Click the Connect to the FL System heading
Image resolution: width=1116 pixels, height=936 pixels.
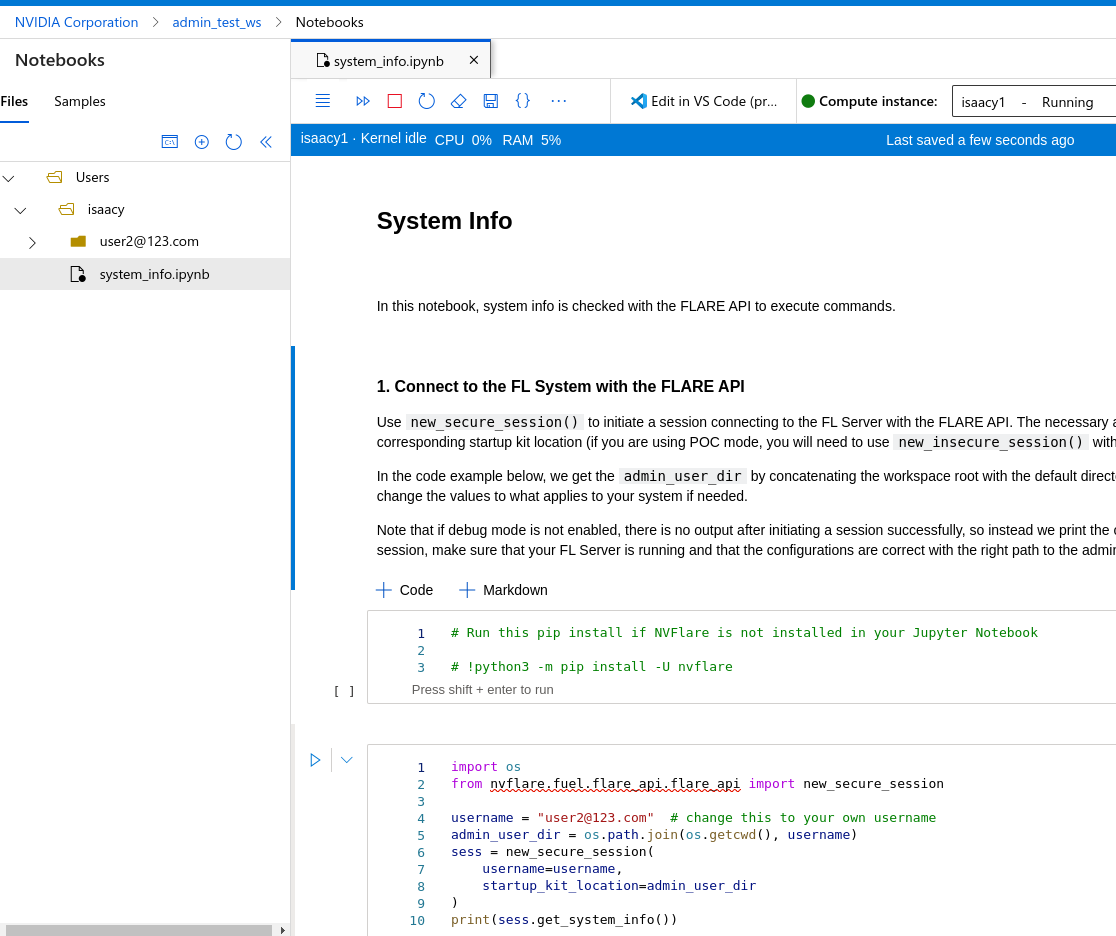[x=560, y=387]
